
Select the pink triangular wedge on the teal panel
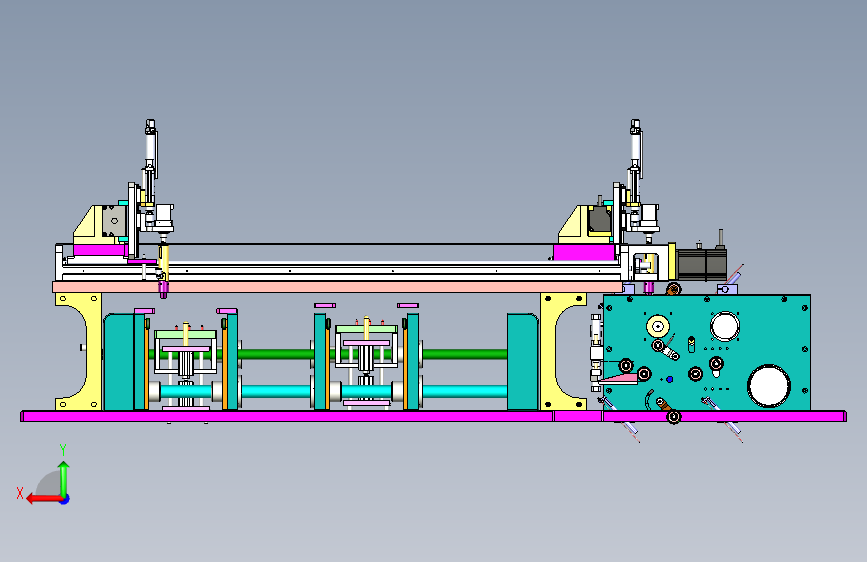click(x=618, y=379)
